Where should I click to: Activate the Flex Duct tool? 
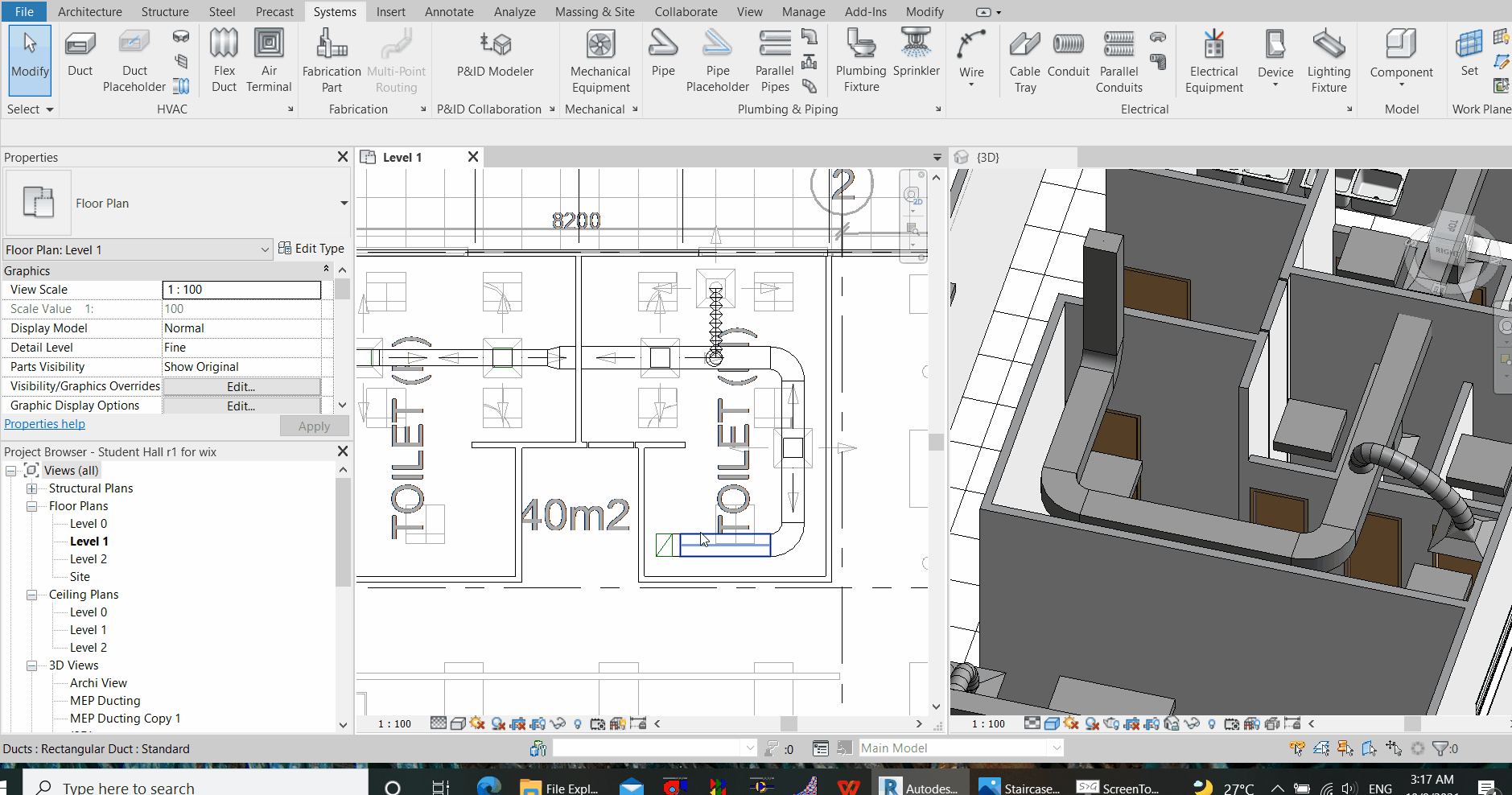(x=224, y=61)
